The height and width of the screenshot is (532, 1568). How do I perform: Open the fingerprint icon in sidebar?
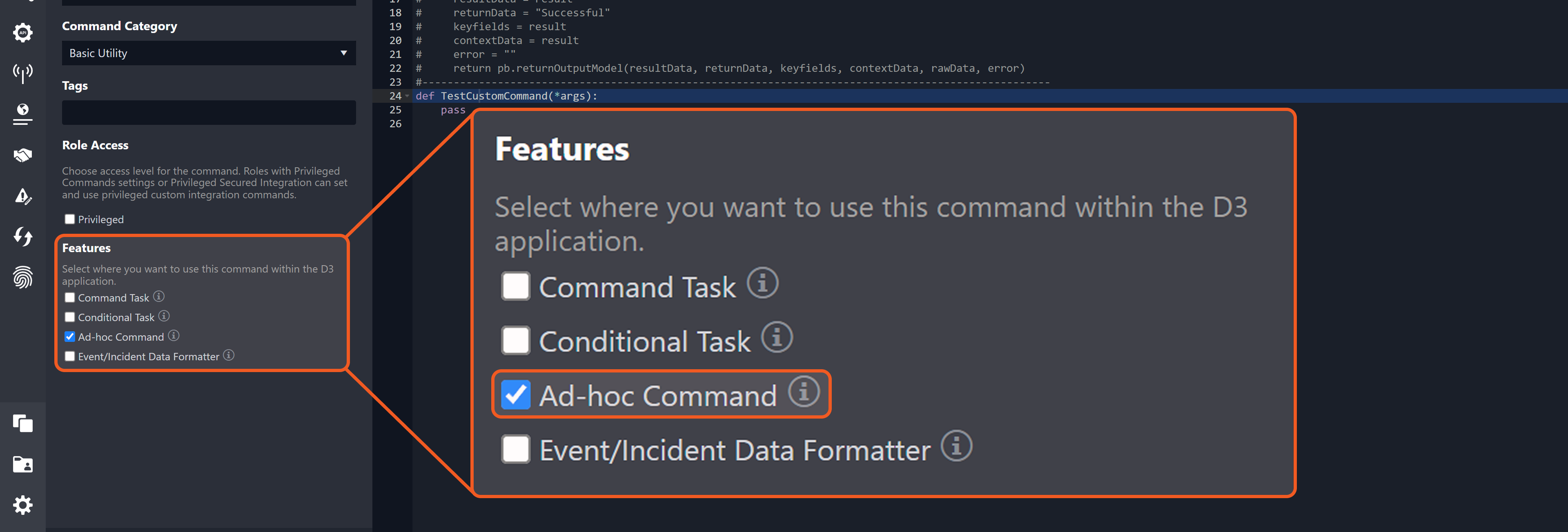[22, 277]
